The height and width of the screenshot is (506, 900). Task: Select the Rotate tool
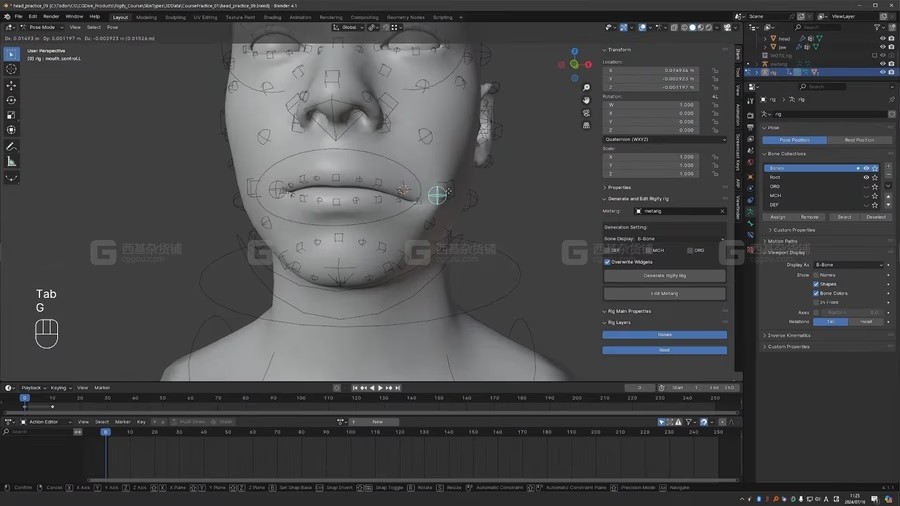click(11, 100)
